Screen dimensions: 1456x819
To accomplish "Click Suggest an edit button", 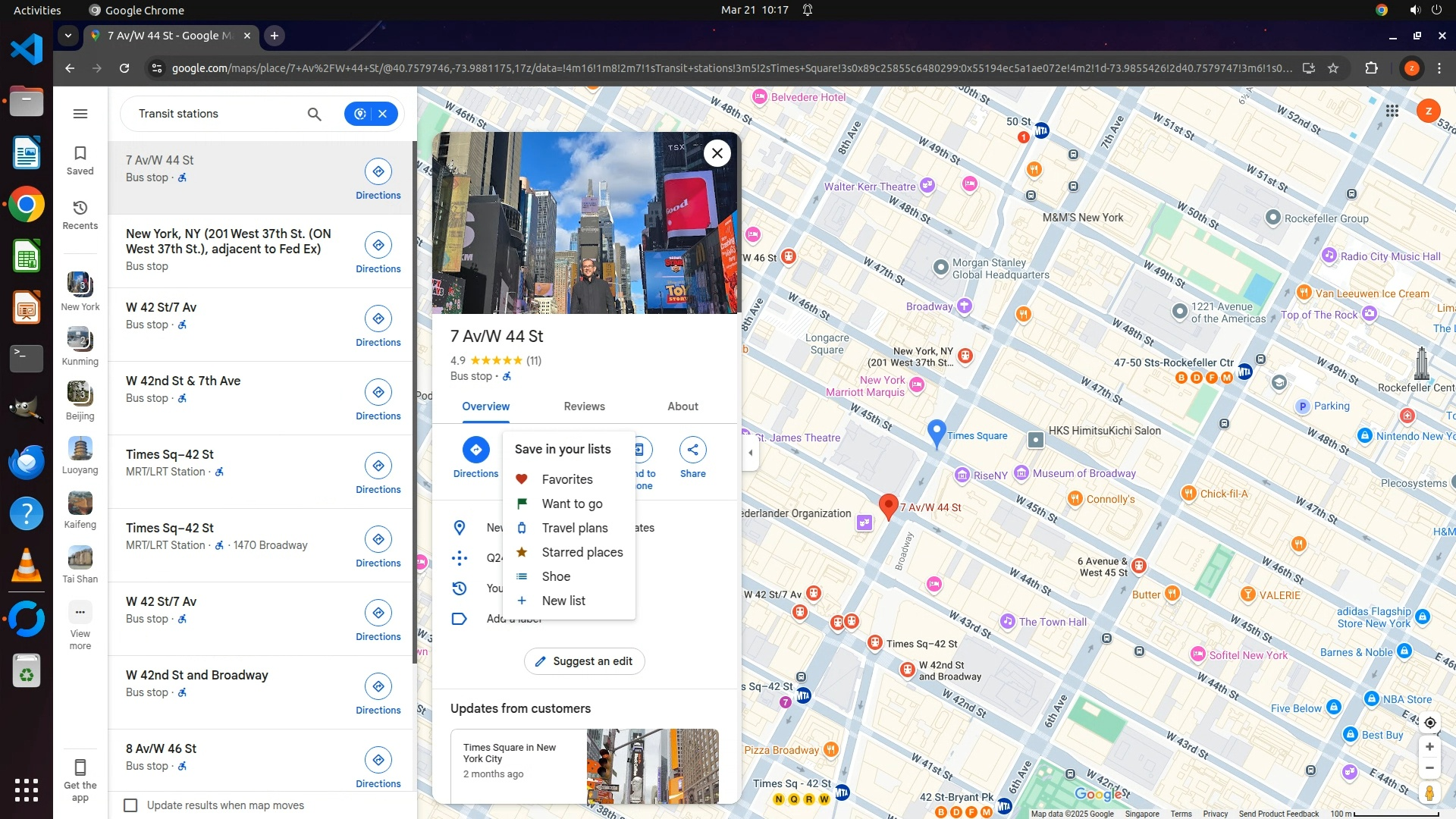I will (584, 661).
